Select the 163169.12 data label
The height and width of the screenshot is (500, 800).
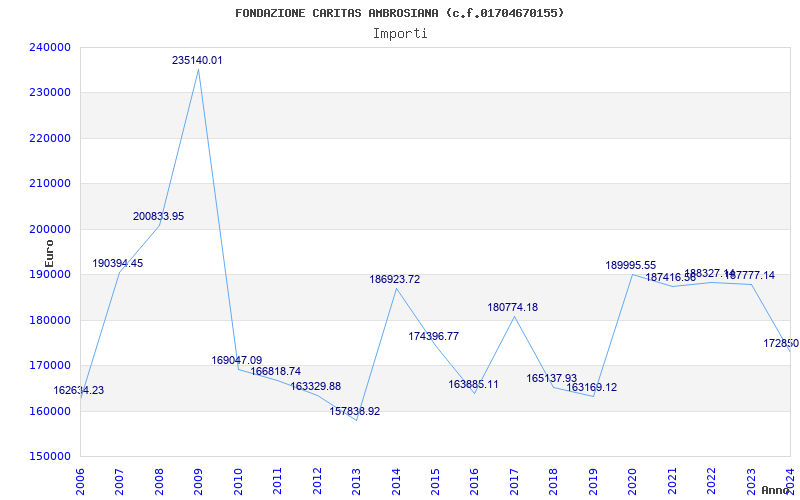(591, 388)
